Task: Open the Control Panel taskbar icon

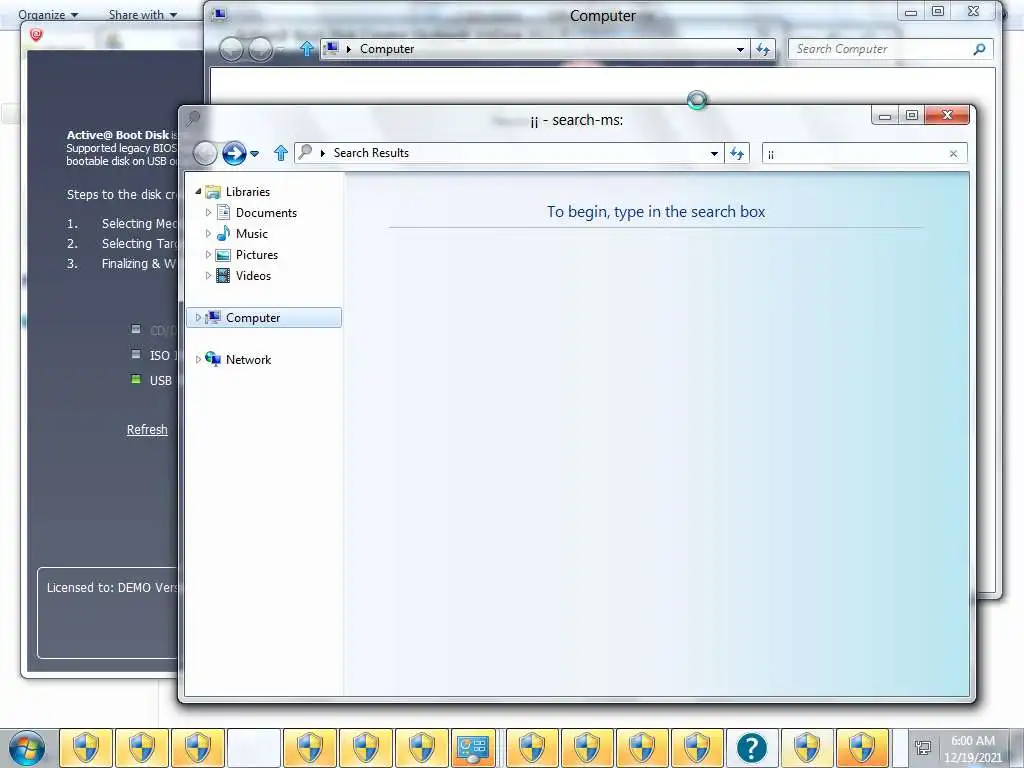Action: 473,748
